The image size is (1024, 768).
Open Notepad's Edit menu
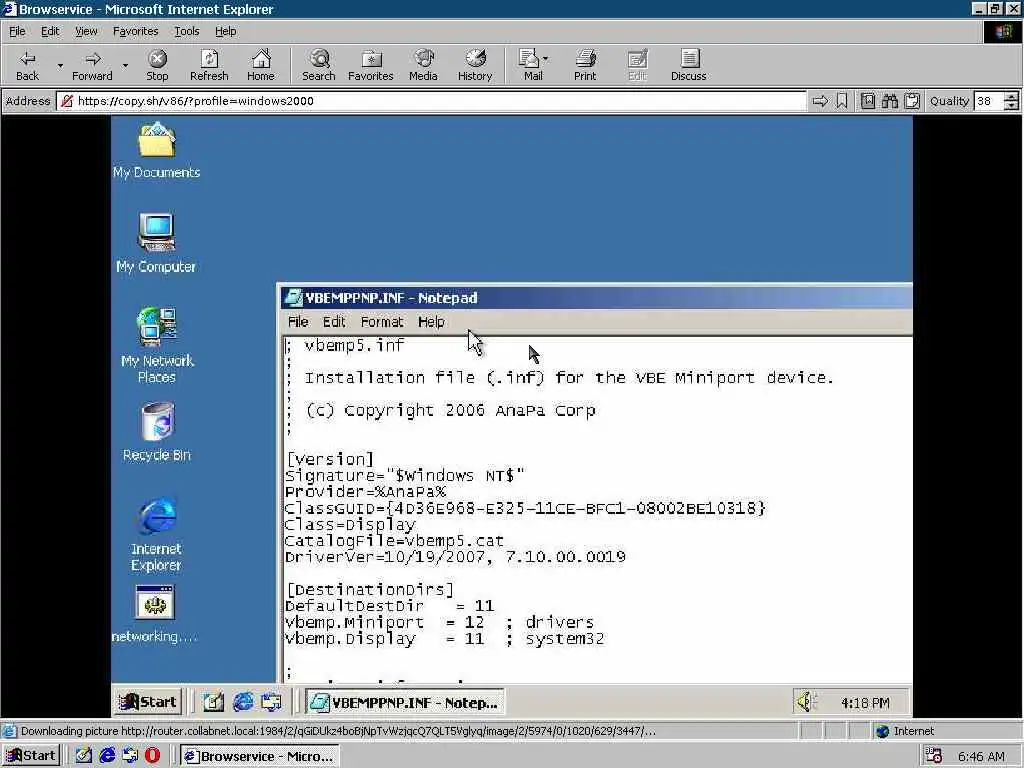(334, 321)
